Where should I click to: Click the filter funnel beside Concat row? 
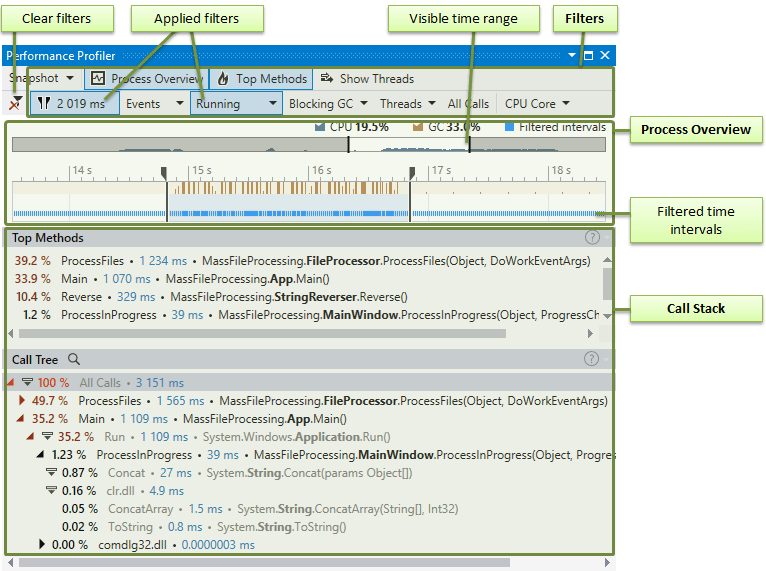pyautogui.click(x=51, y=473)
